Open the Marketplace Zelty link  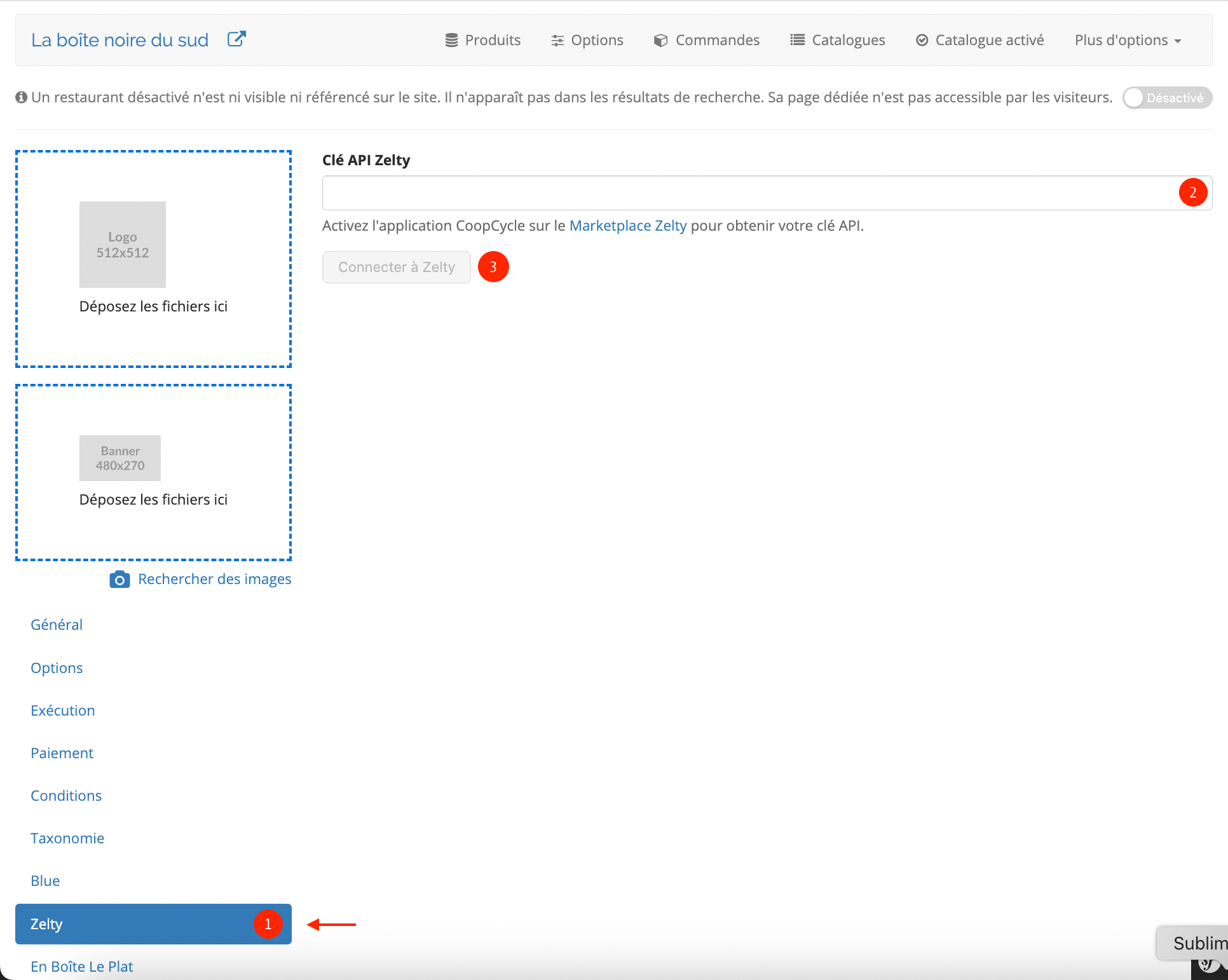click(x=628, y=226)
